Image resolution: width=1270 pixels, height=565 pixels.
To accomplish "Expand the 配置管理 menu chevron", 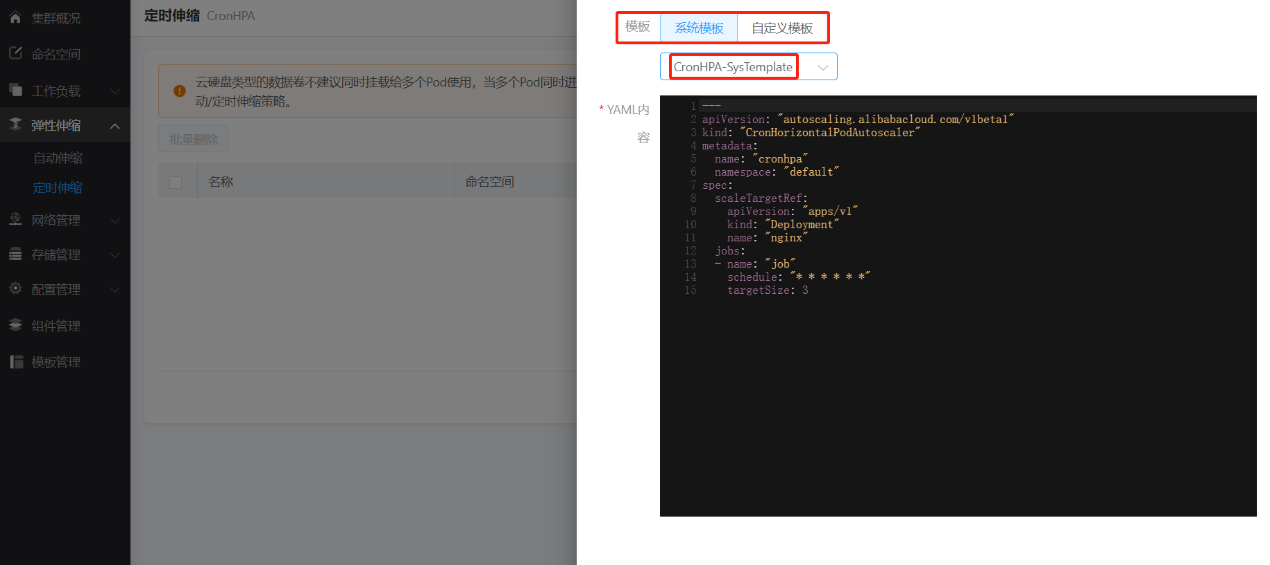I will 115,290.
